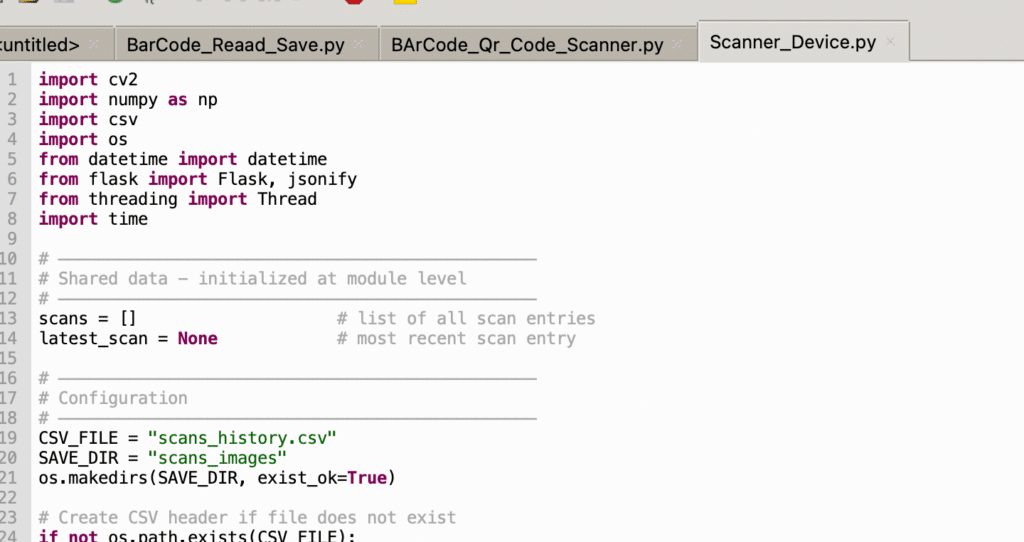Click the string "scans_history.csv"
This screenshot has height=542, width=1024.
242,438
